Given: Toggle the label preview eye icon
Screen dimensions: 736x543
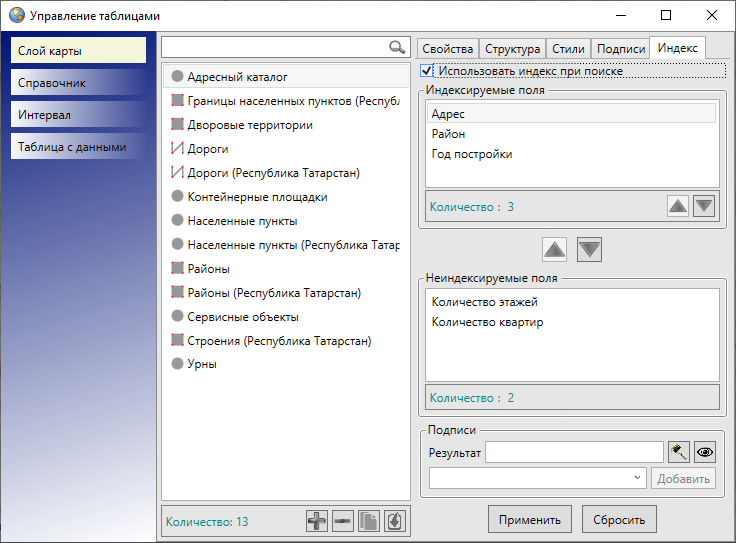Looking at the screenshot, I should click(706, 452).
